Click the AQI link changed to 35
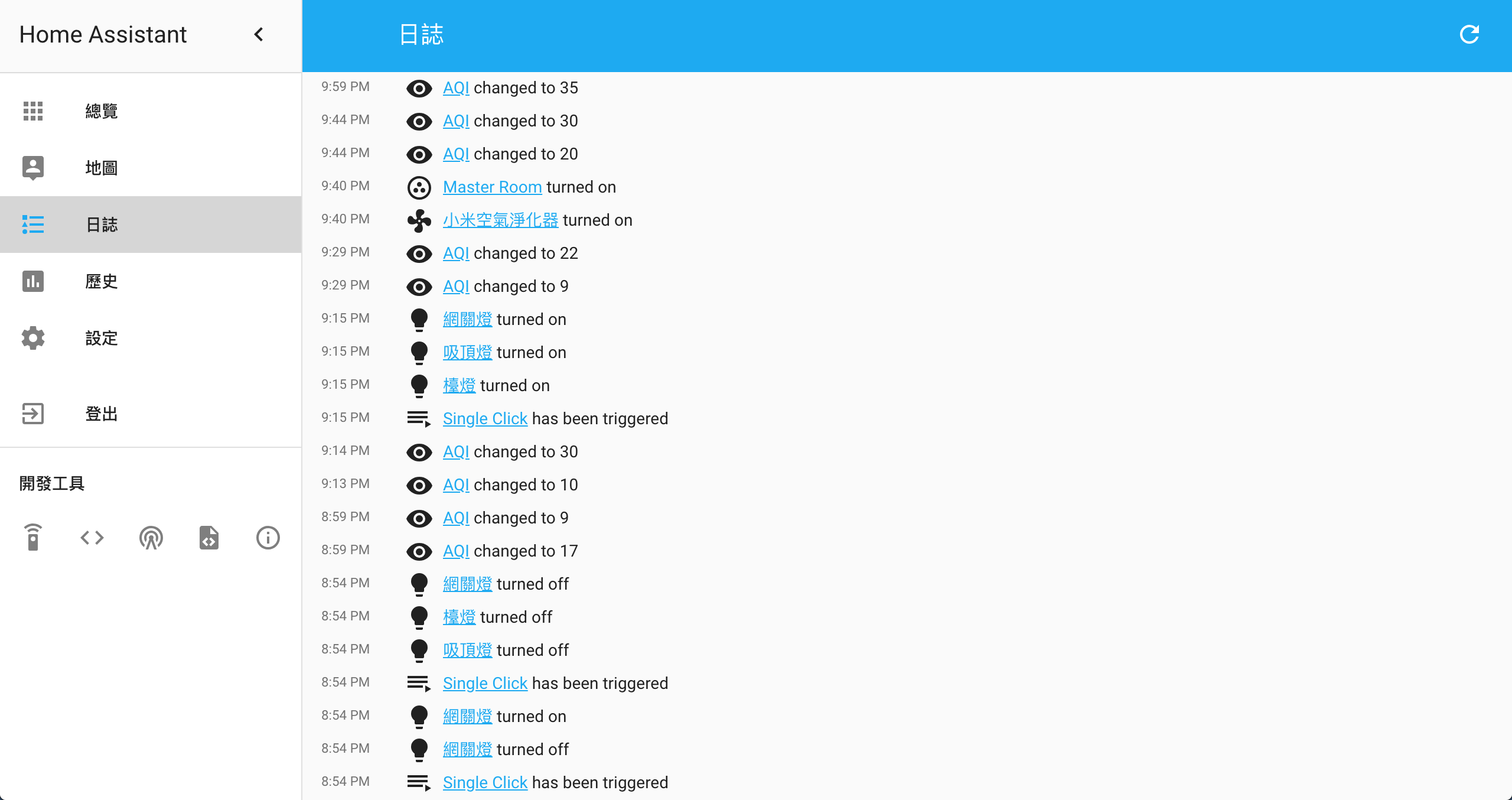The image size is (1512, 800). [x=456, y=87]
